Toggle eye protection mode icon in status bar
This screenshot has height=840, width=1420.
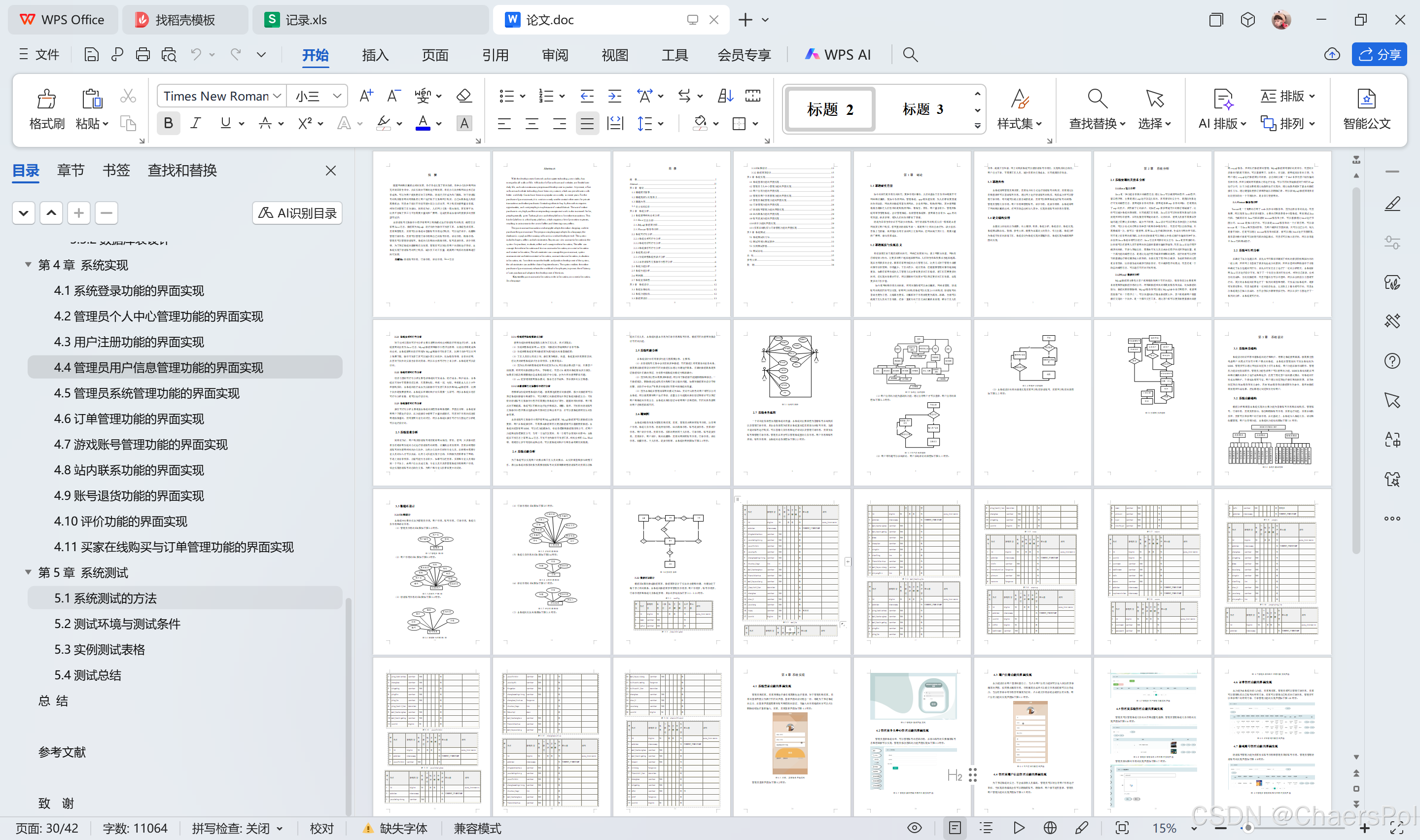pos(914,828)
